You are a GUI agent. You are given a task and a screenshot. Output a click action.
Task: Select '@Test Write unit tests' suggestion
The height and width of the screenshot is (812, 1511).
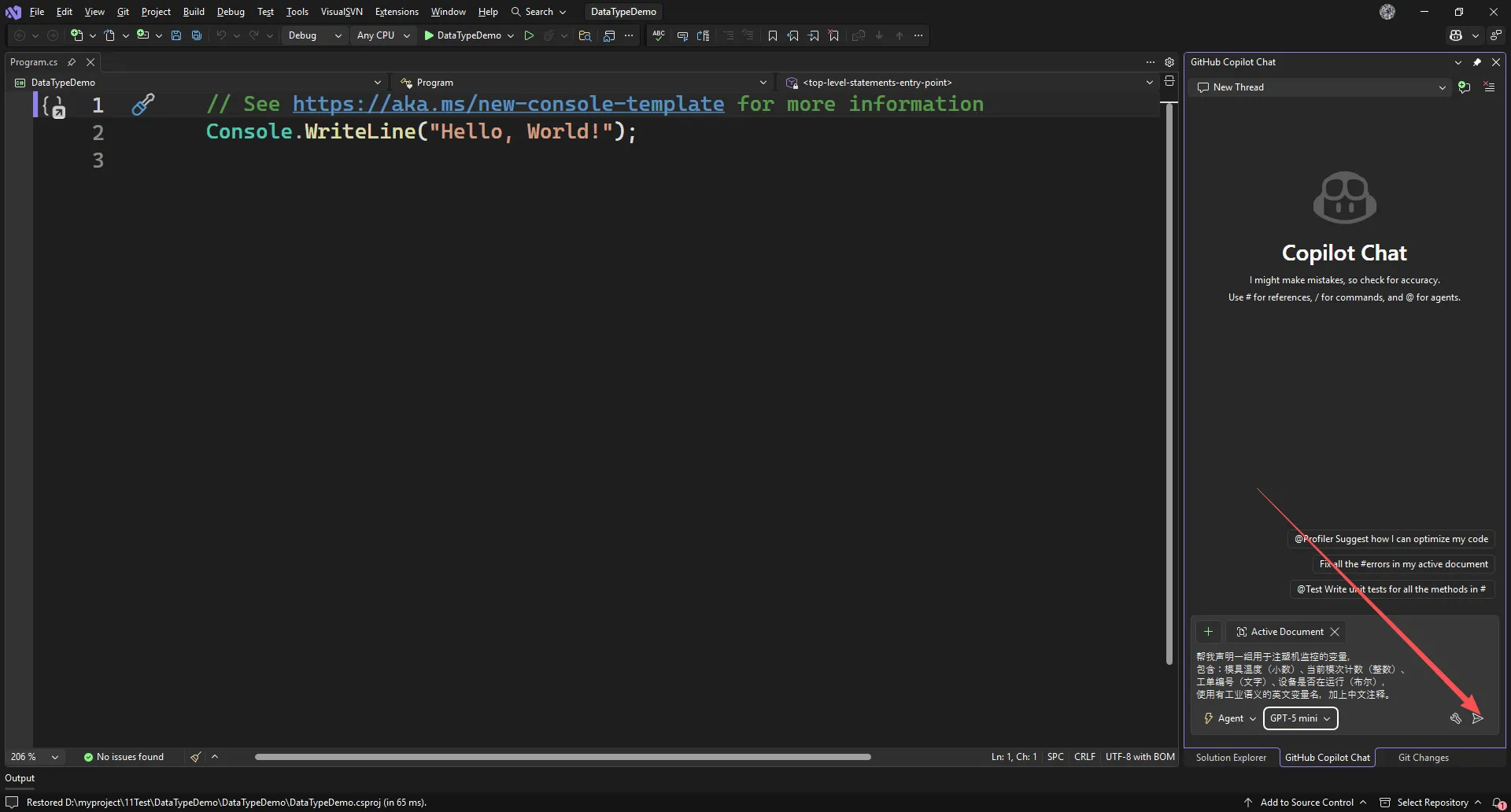pos(1391,589)
